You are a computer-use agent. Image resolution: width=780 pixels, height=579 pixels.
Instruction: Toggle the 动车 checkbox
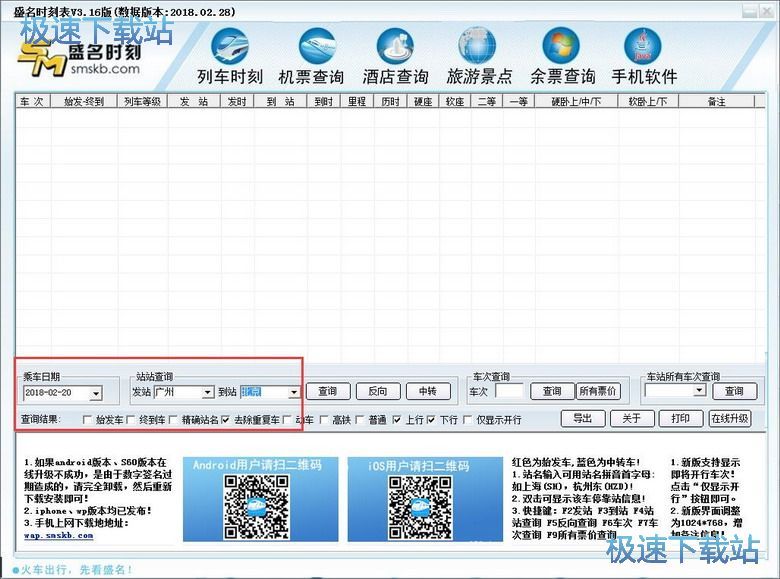click(287, 420)
